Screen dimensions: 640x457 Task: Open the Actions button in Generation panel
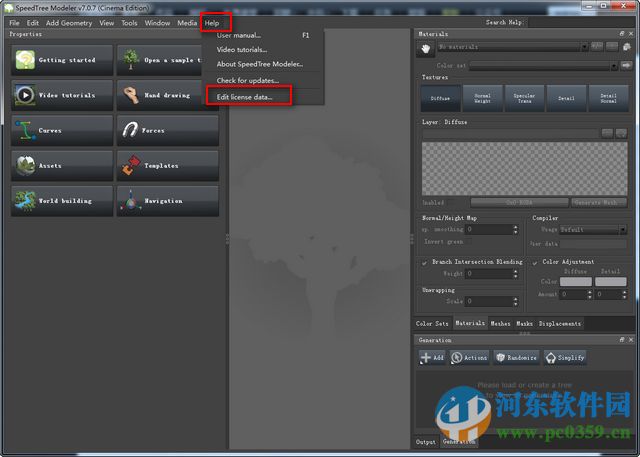click(469, 357)
